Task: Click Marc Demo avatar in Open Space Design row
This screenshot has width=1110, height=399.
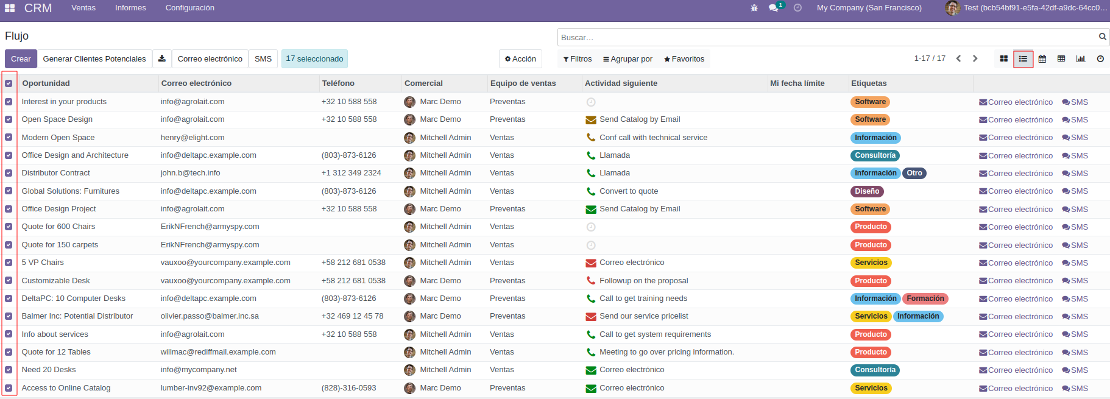Action: pos(409,120)
